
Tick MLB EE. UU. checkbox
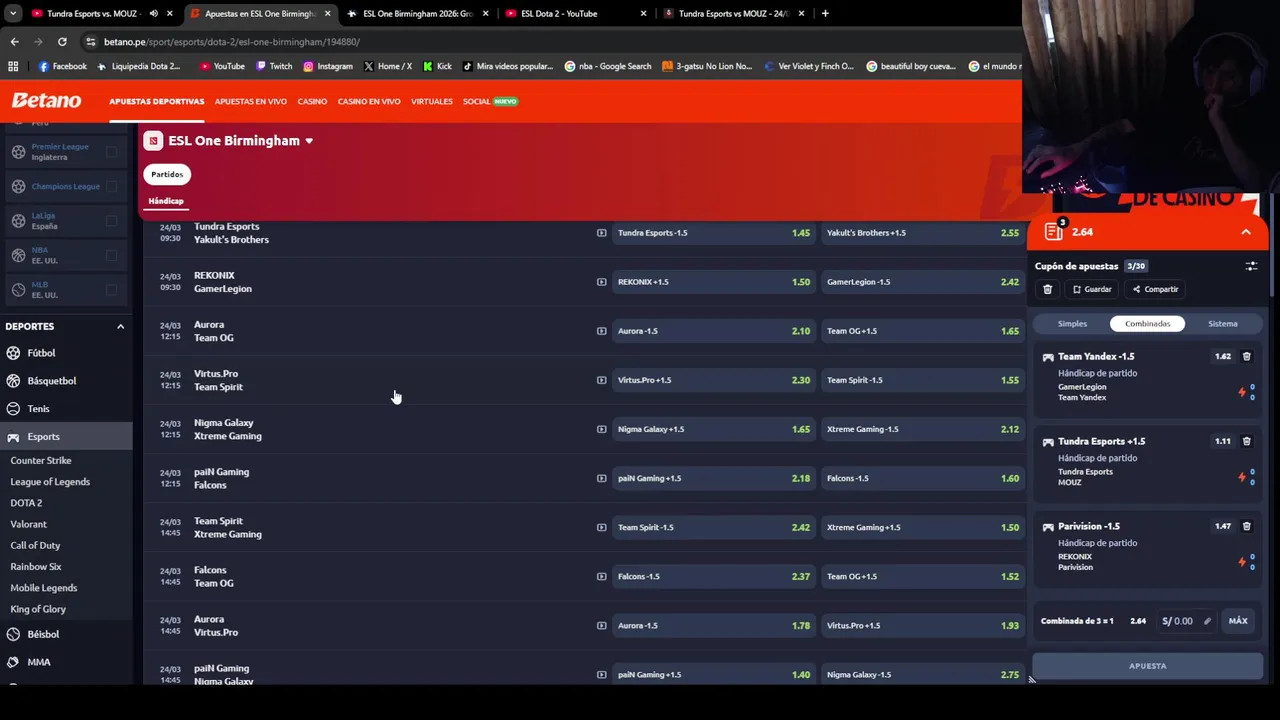click(111, 290)
